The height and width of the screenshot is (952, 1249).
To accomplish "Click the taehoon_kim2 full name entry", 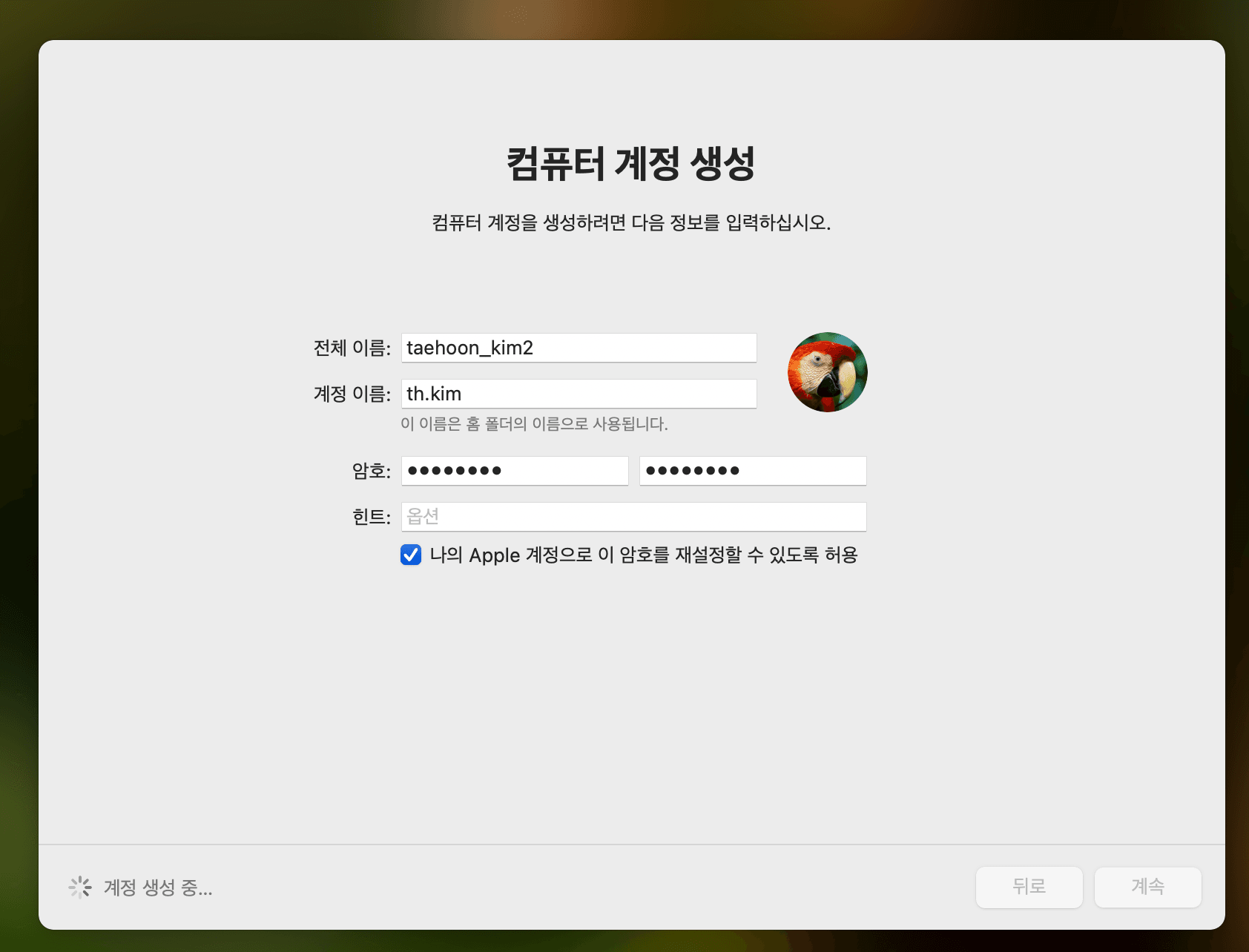I will 579,347.
